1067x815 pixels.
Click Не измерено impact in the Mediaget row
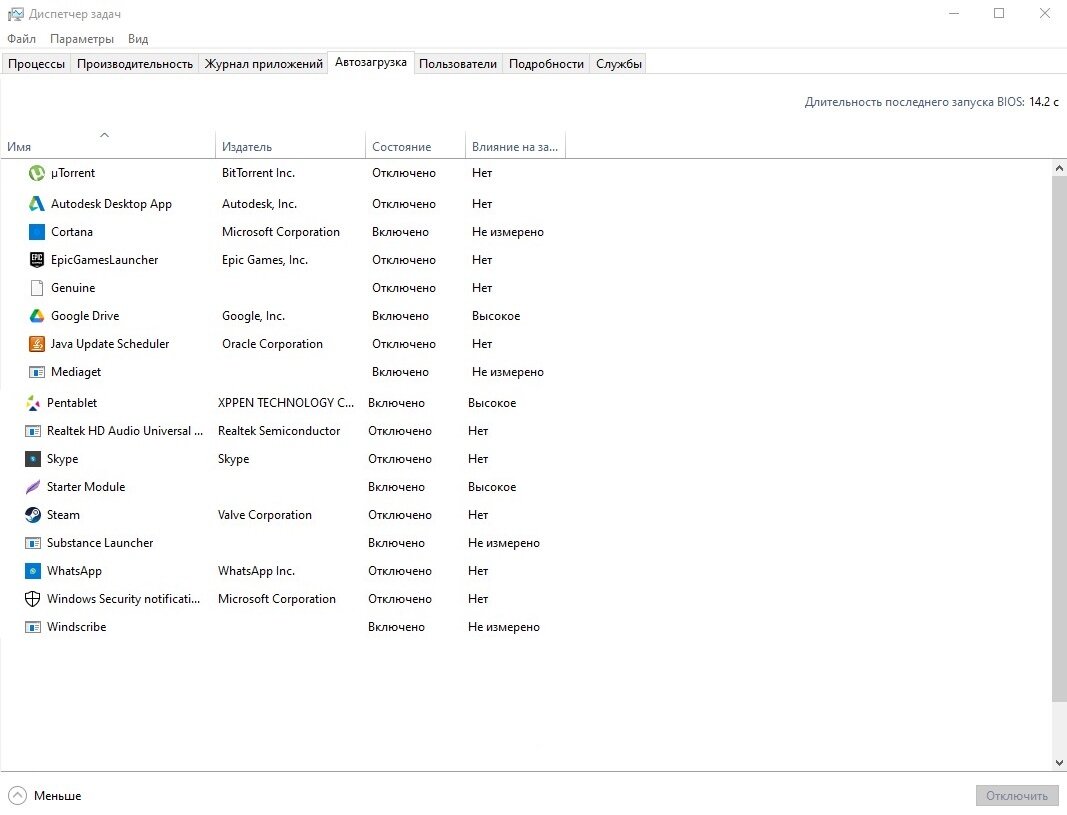508,372
